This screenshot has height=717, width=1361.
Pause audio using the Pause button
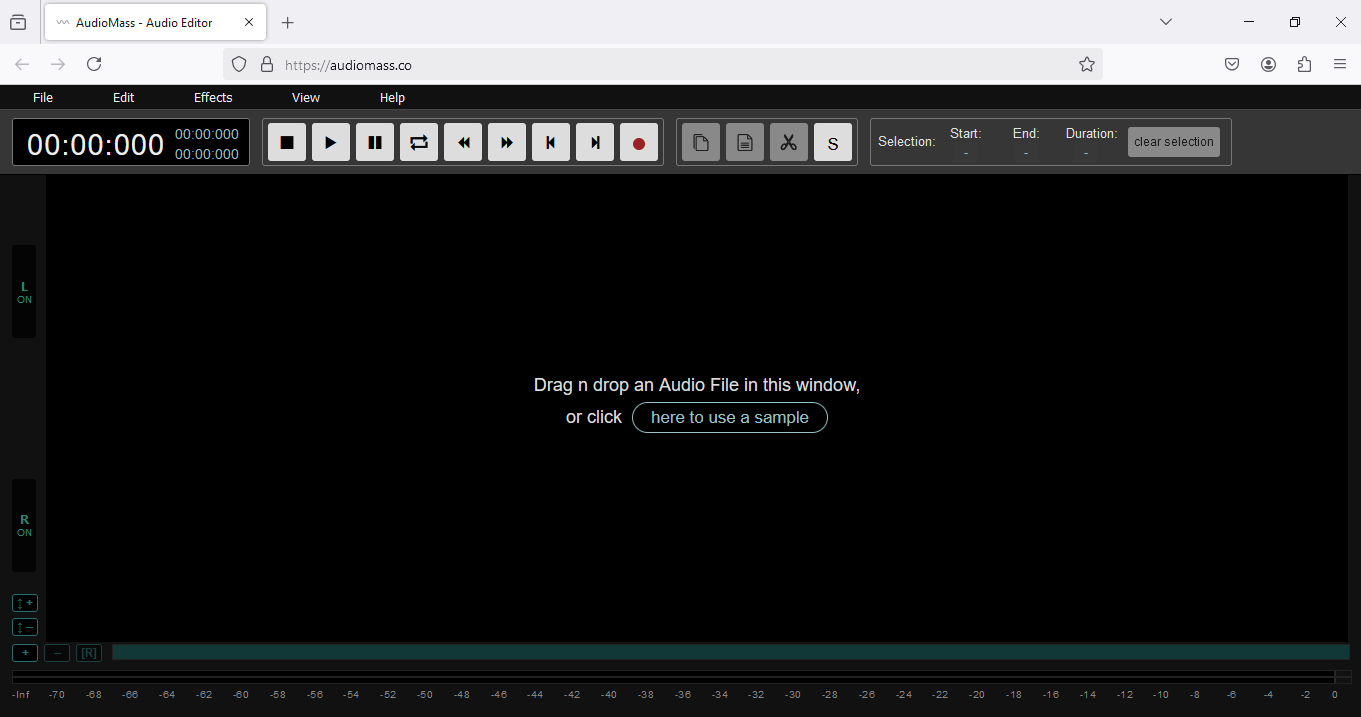tap(375, 142)
